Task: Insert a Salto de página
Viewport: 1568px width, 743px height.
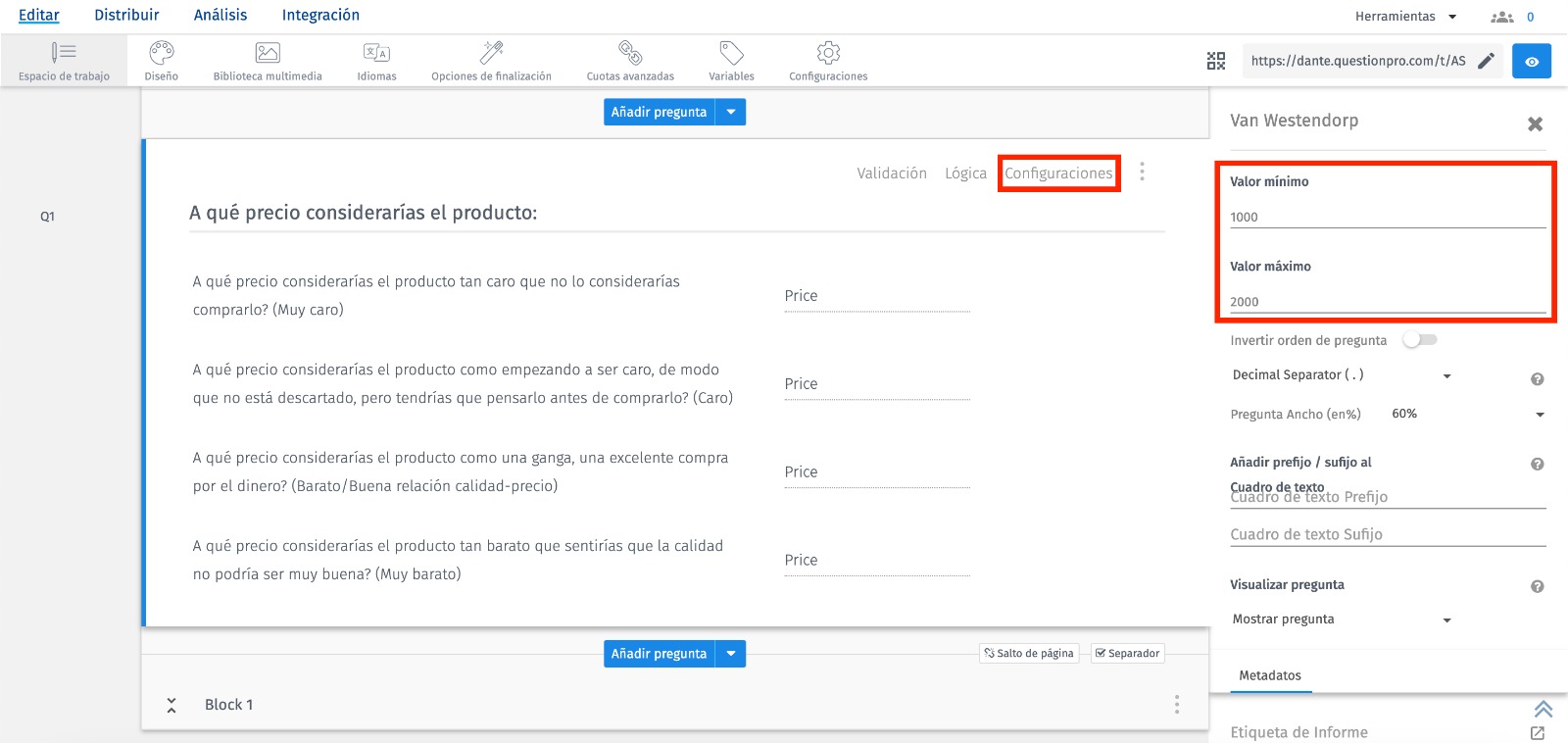Action: pos(1029,654)
